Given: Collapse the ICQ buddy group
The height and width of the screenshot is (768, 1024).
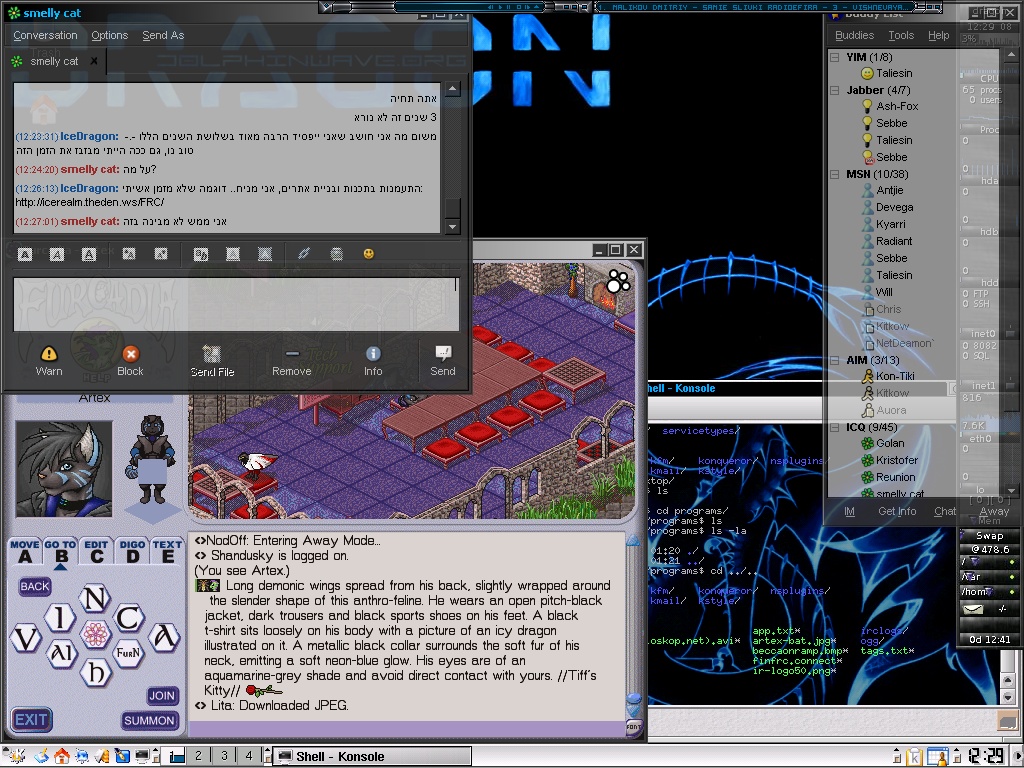Looking at the screenshot, I should click(x=835, y=428).
